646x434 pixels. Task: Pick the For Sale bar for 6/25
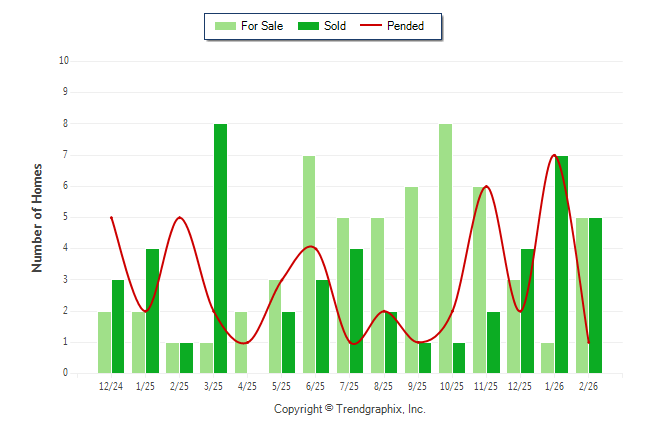pos(309,264)
